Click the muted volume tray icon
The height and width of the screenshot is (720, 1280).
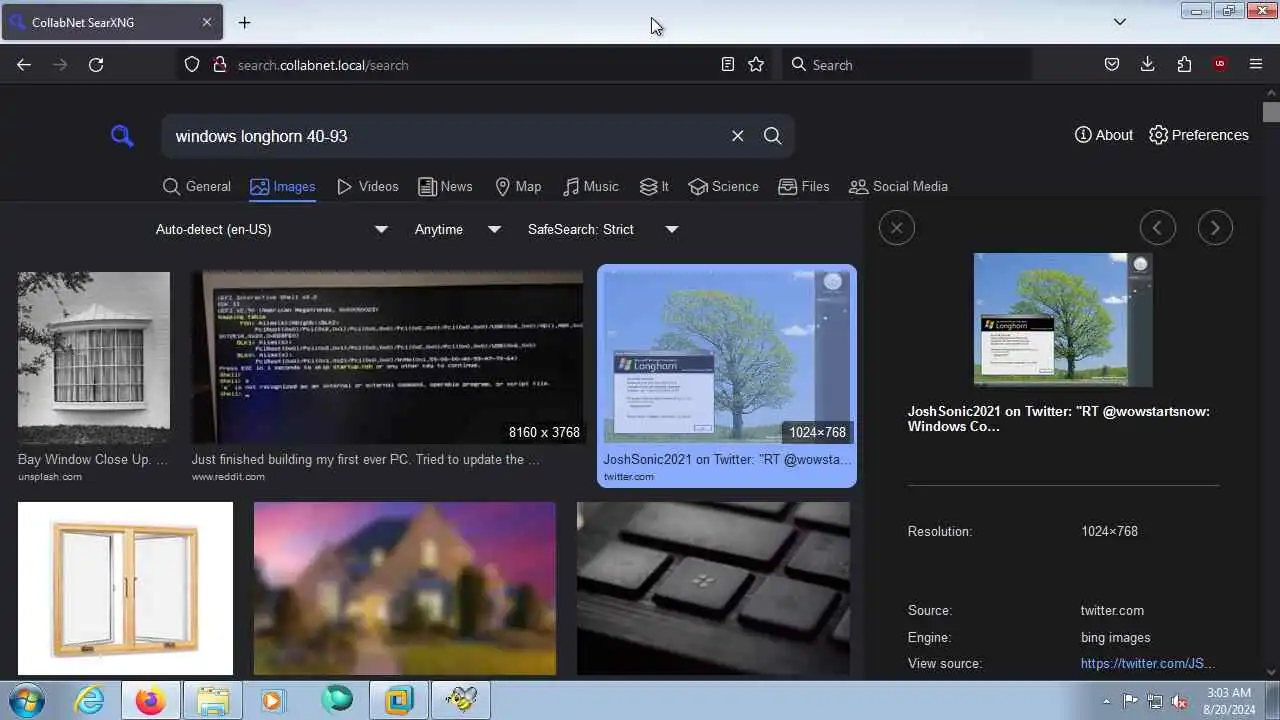[1179, 701]
